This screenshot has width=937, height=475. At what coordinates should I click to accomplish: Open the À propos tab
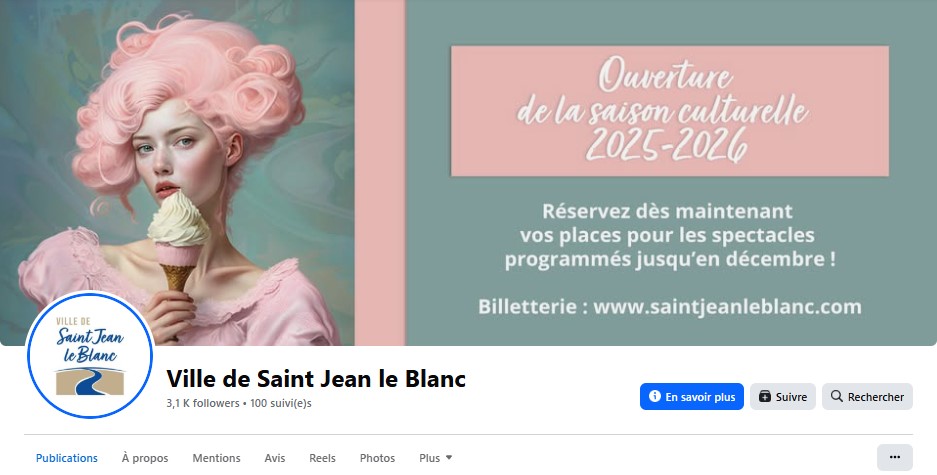point(145,458)
